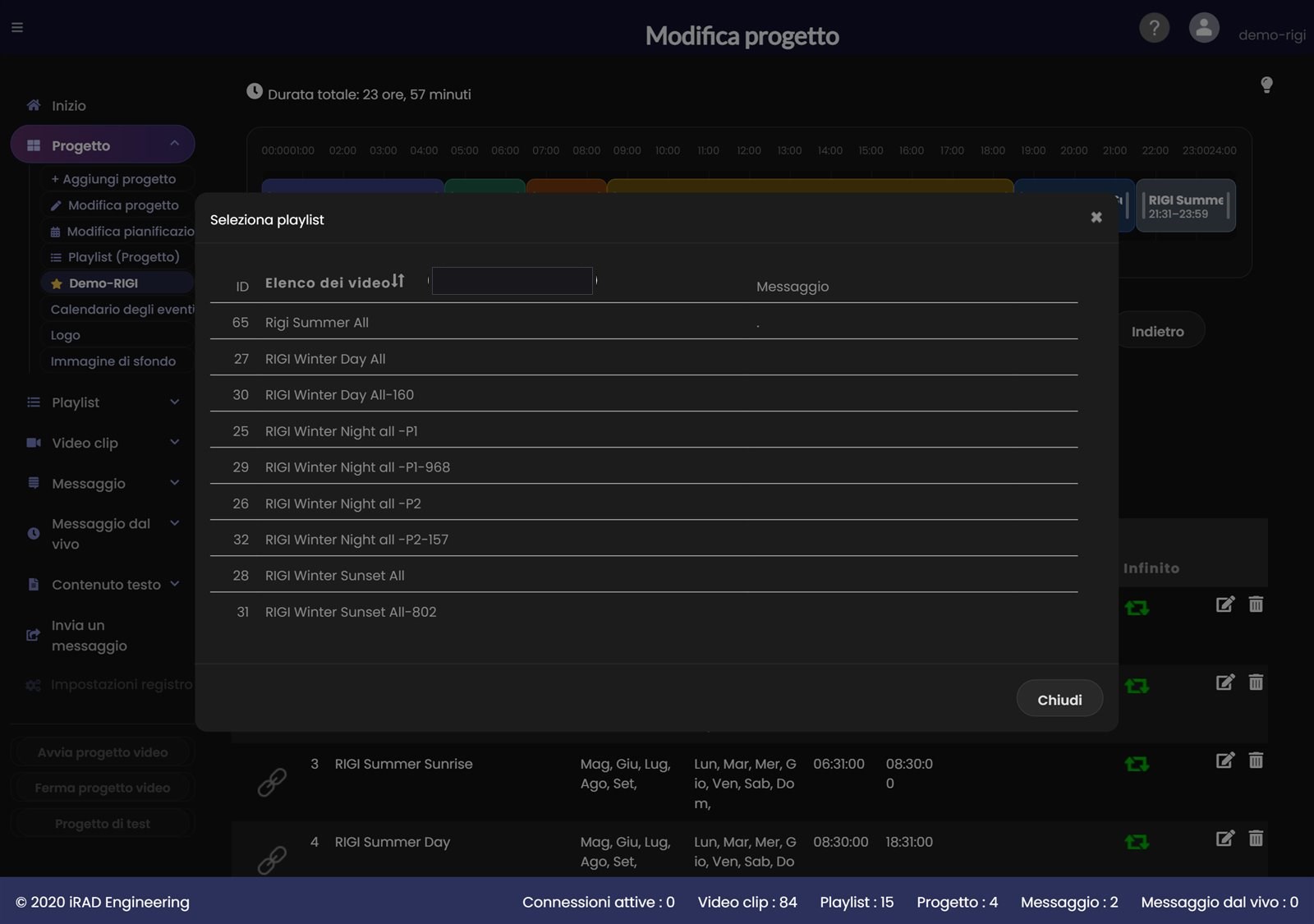Select playlist RIGI Winter Night all -P1-968
This screenshot has width=1314, height=924.
pos(644,467)
